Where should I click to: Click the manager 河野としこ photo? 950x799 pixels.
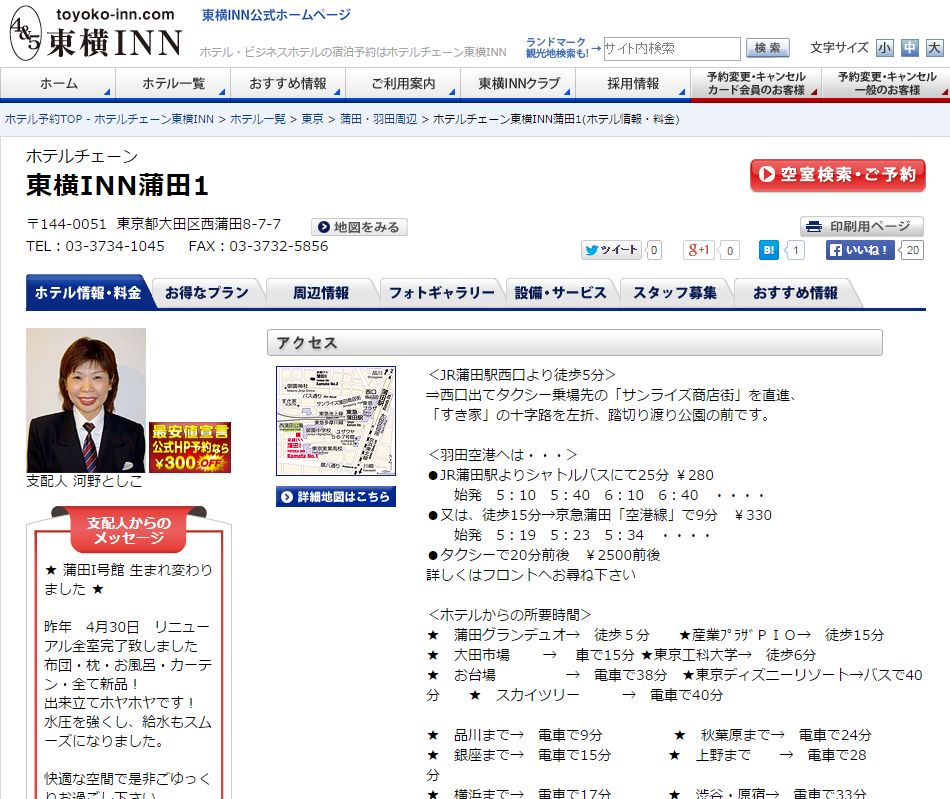(86, 400)
